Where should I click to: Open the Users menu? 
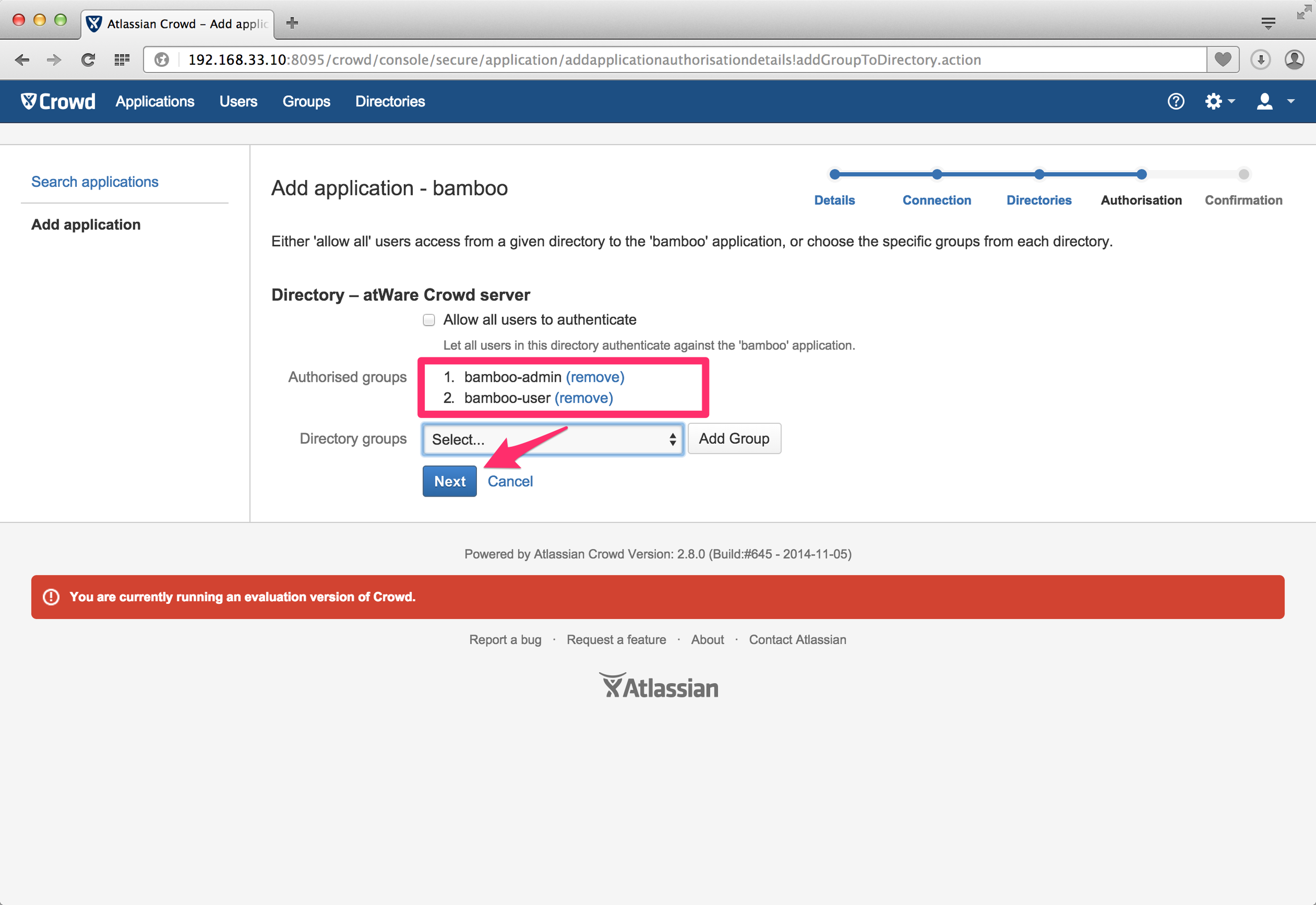(238, 102)
